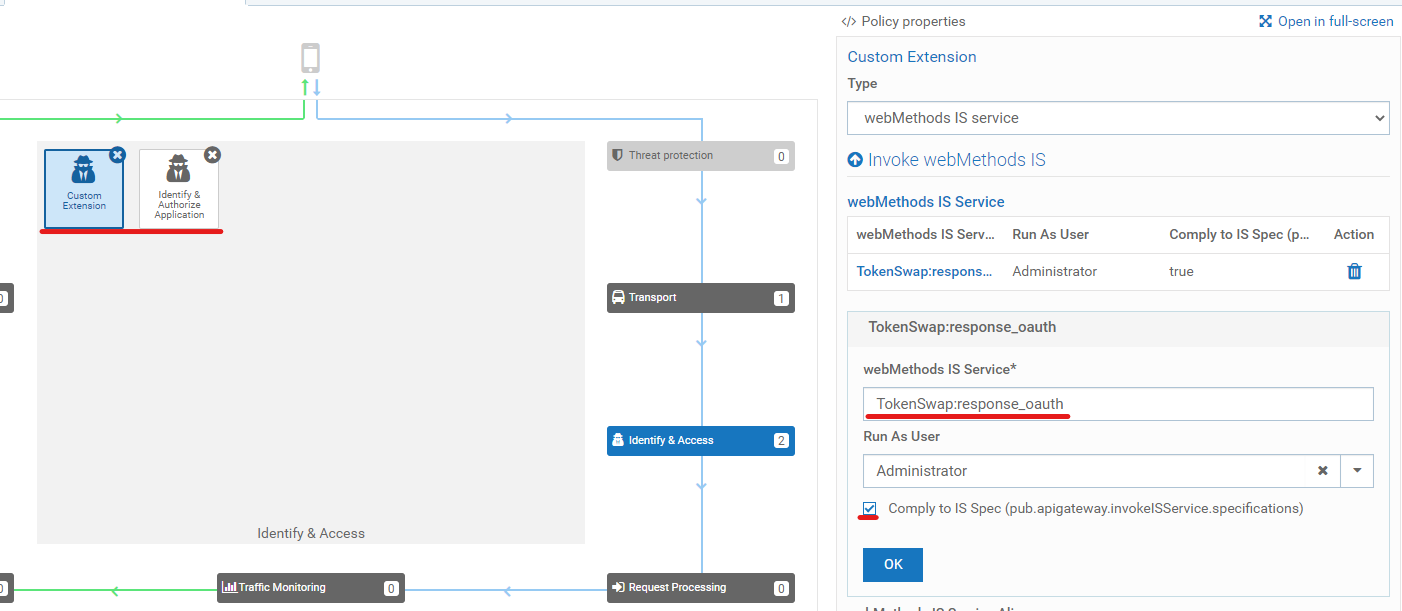The width and height of the screenshot is (1402, 611).
Task: Remove the Custom Extension tile via X
Action: [117, 155]
